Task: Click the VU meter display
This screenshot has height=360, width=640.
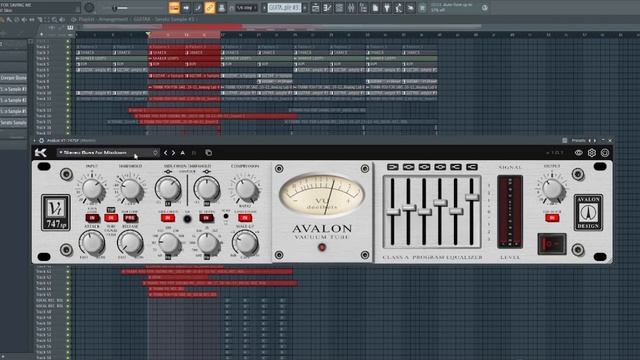Action: click(x=322, y=195)
